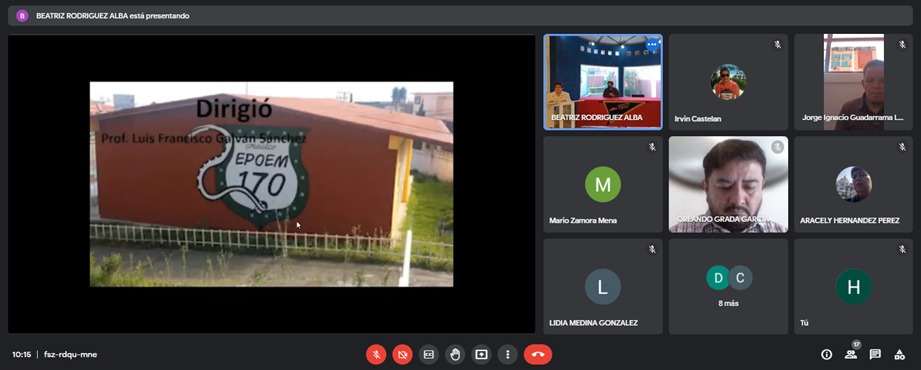Select Irvin Castelan participant tile

728,82
